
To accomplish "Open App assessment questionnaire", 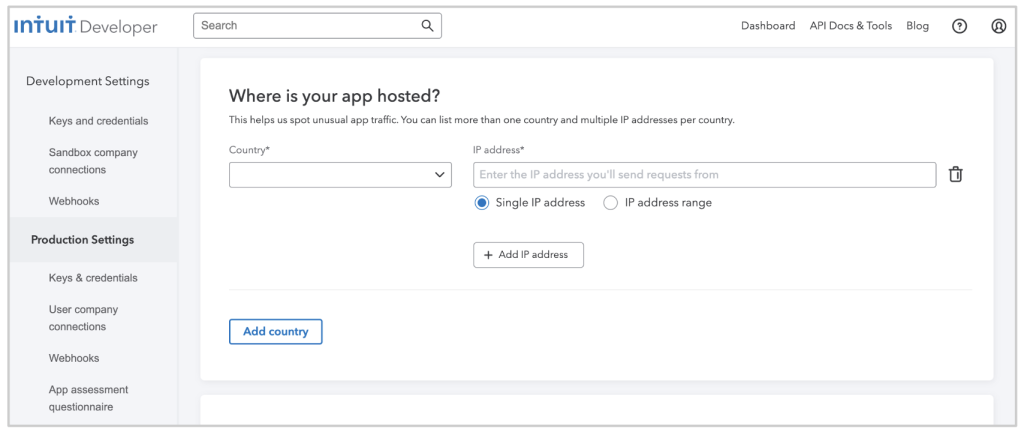I will [x=89, y=398].
